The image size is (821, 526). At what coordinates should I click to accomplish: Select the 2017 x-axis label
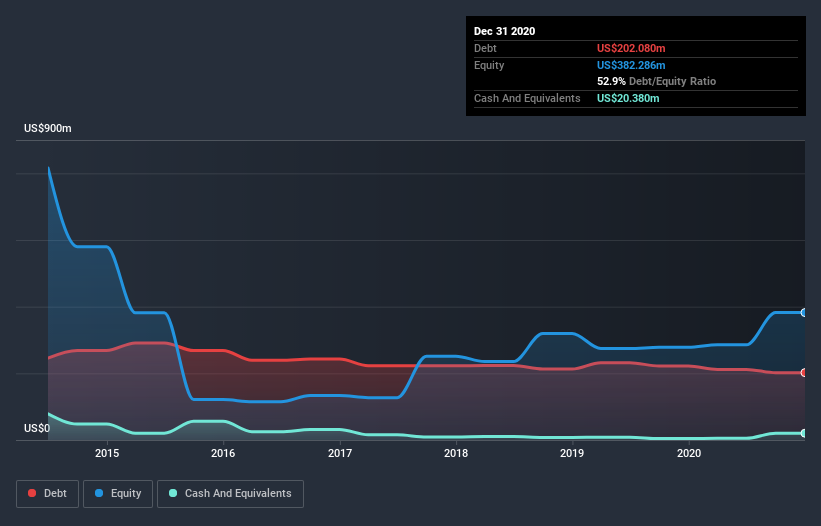pos(340,453)
